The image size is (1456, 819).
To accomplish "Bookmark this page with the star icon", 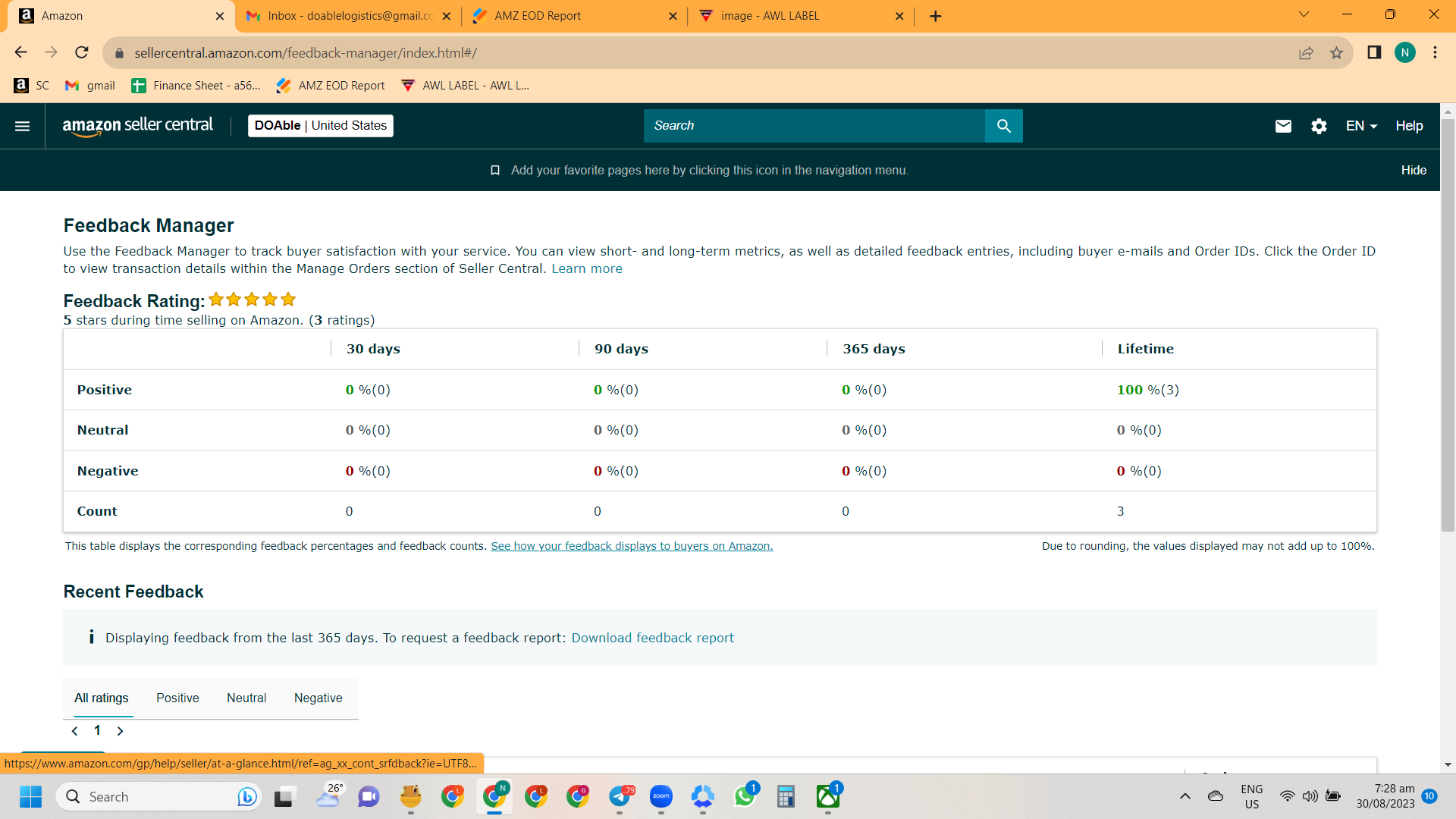I will (1336, 53).
